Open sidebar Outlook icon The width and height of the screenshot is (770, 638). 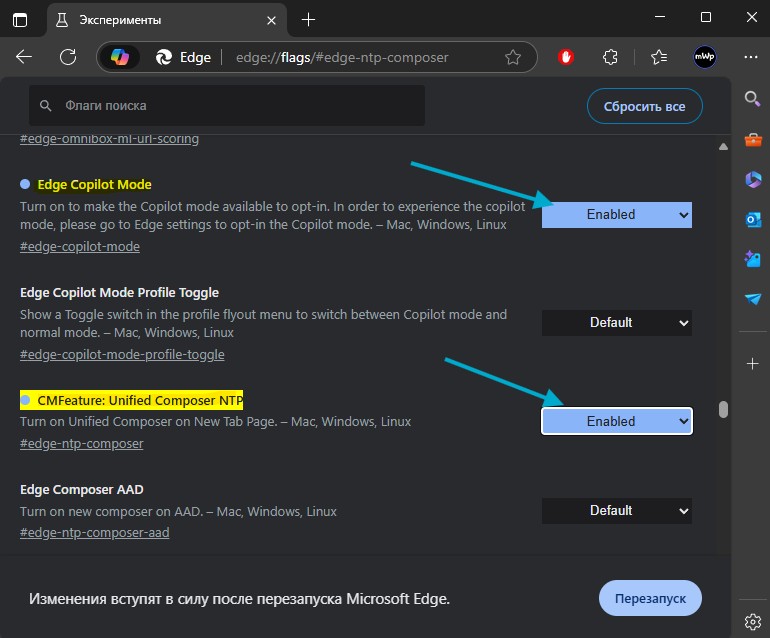coord(753,220)
